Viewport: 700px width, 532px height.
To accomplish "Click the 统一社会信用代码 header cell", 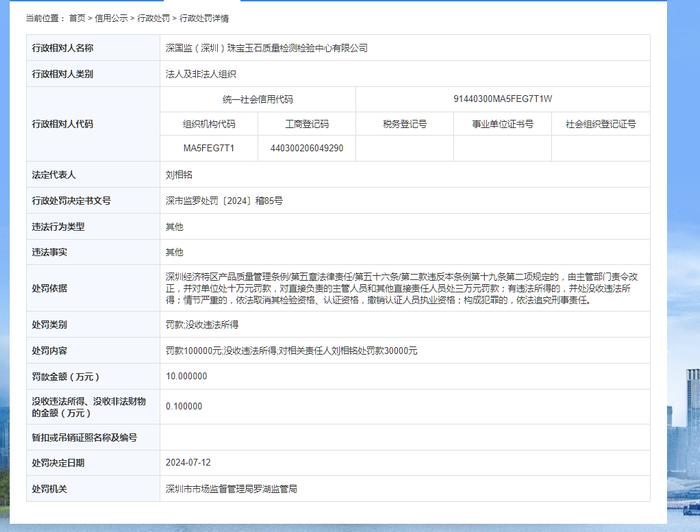I will coord(258,99).
